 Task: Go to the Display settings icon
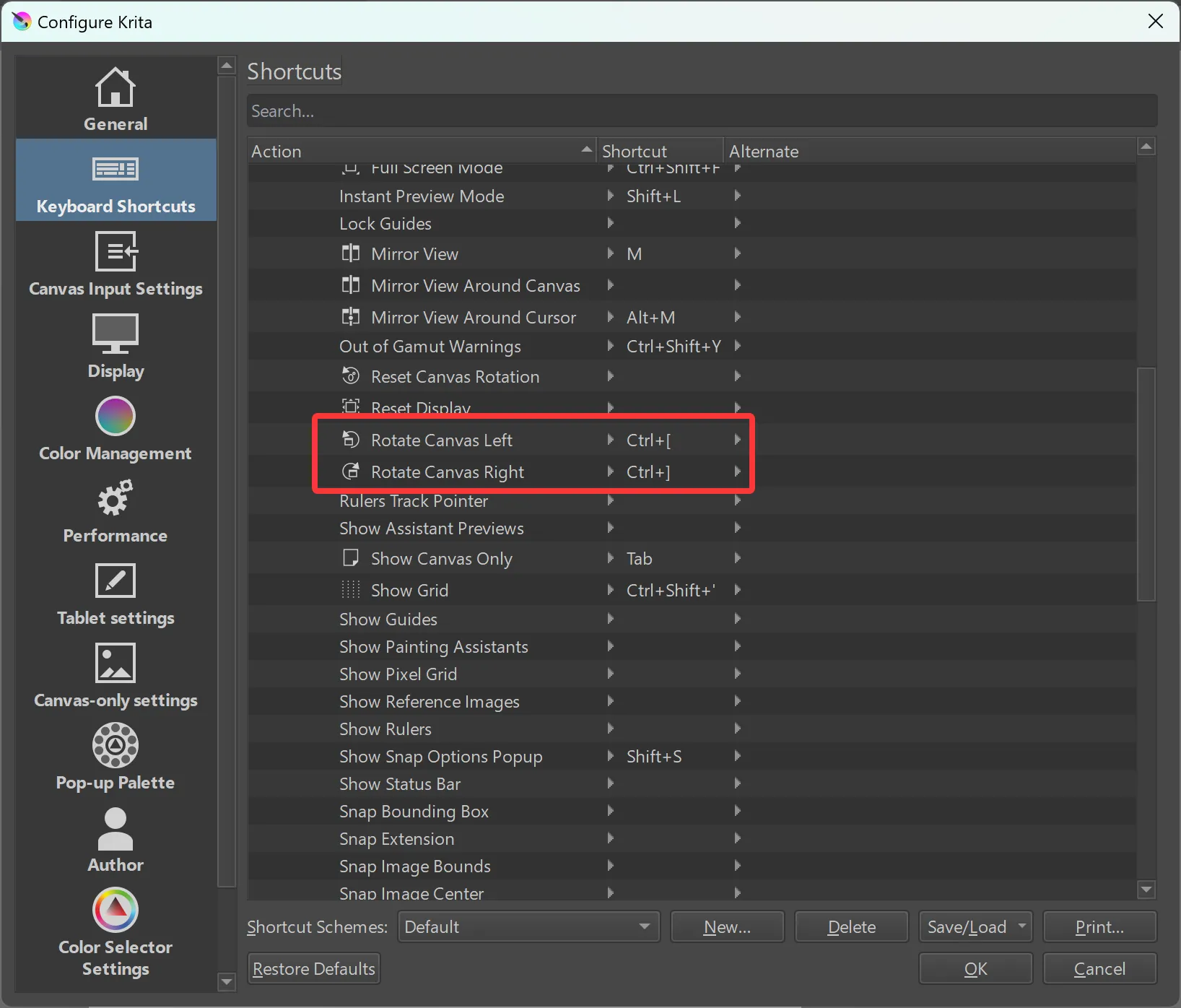[x=116, y=333]
